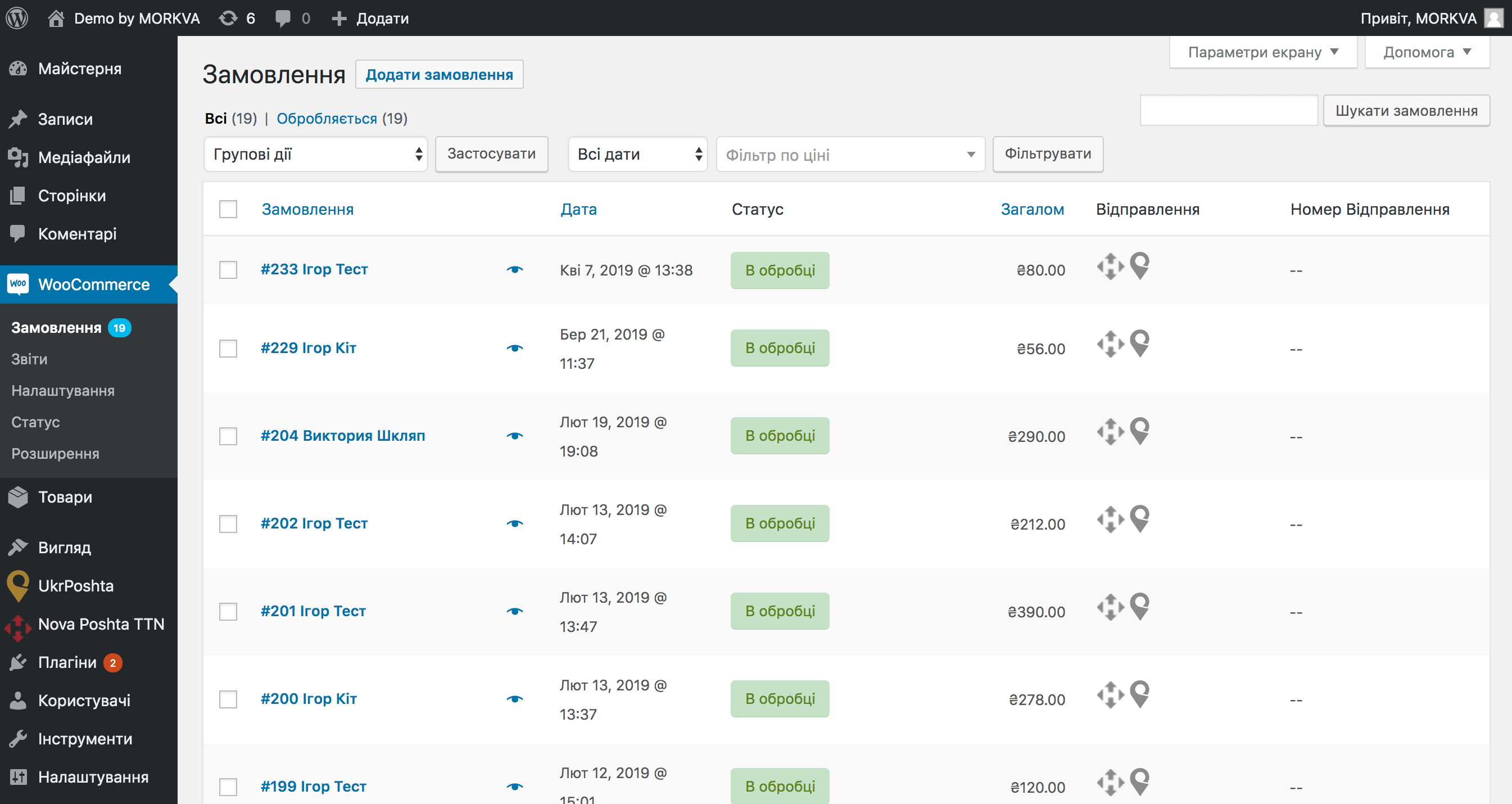1512x804 pixels.
Task: Open the Всі дати date dropdown
Action: coord(638,154)
